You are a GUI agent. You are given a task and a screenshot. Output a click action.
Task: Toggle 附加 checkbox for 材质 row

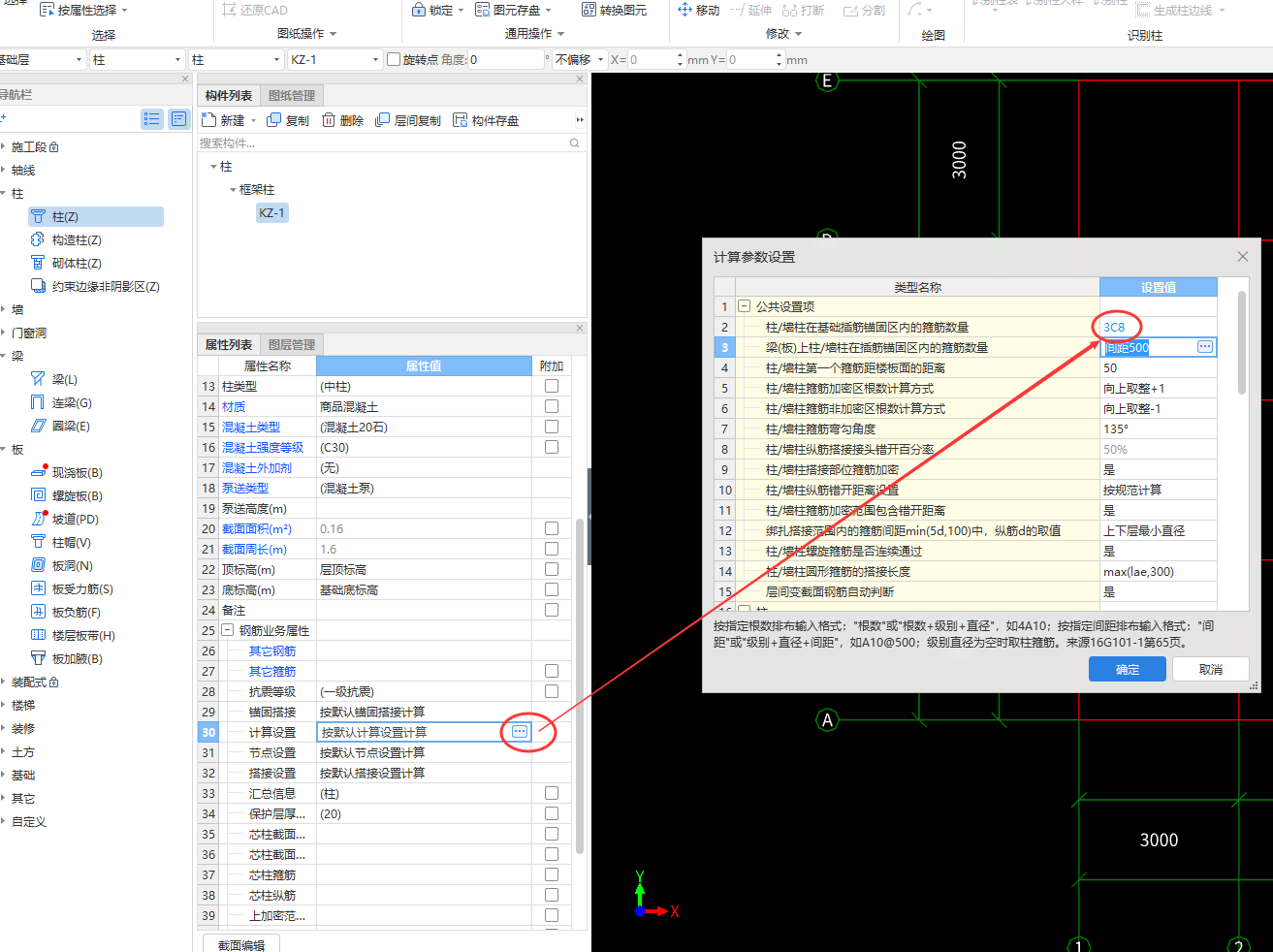552,406
